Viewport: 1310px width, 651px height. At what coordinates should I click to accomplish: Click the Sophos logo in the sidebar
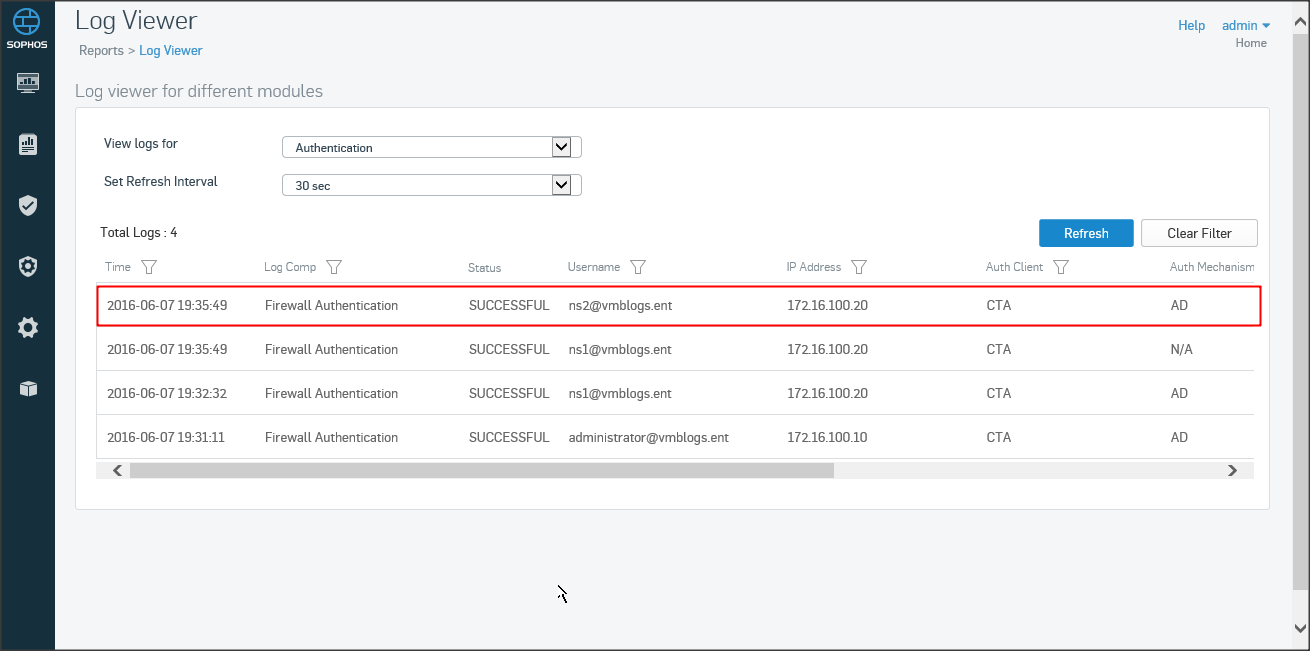[27, 27]
